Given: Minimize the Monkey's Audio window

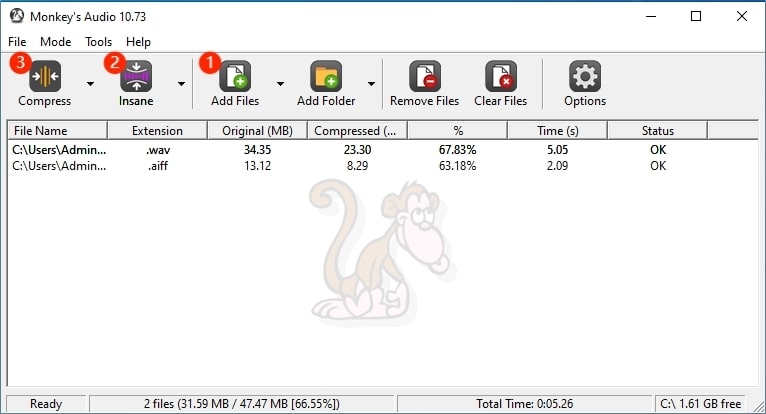Looking at the screenshot, I should pos(651,16).
